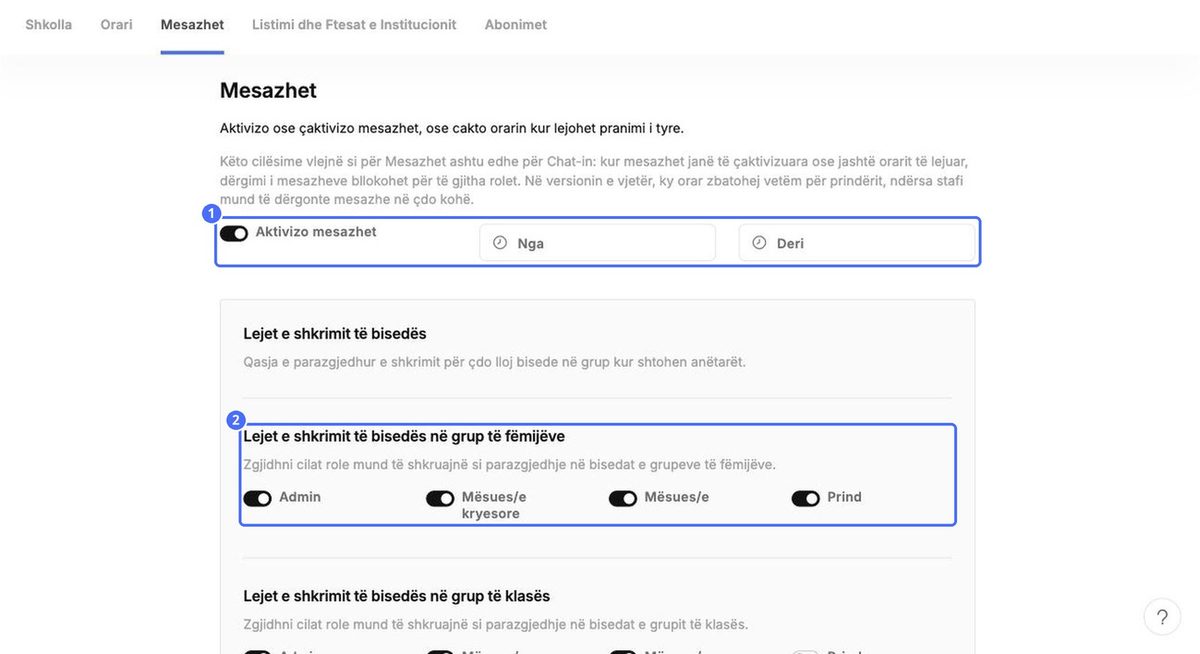Open the help question mark button

(x=1162, y=617)
